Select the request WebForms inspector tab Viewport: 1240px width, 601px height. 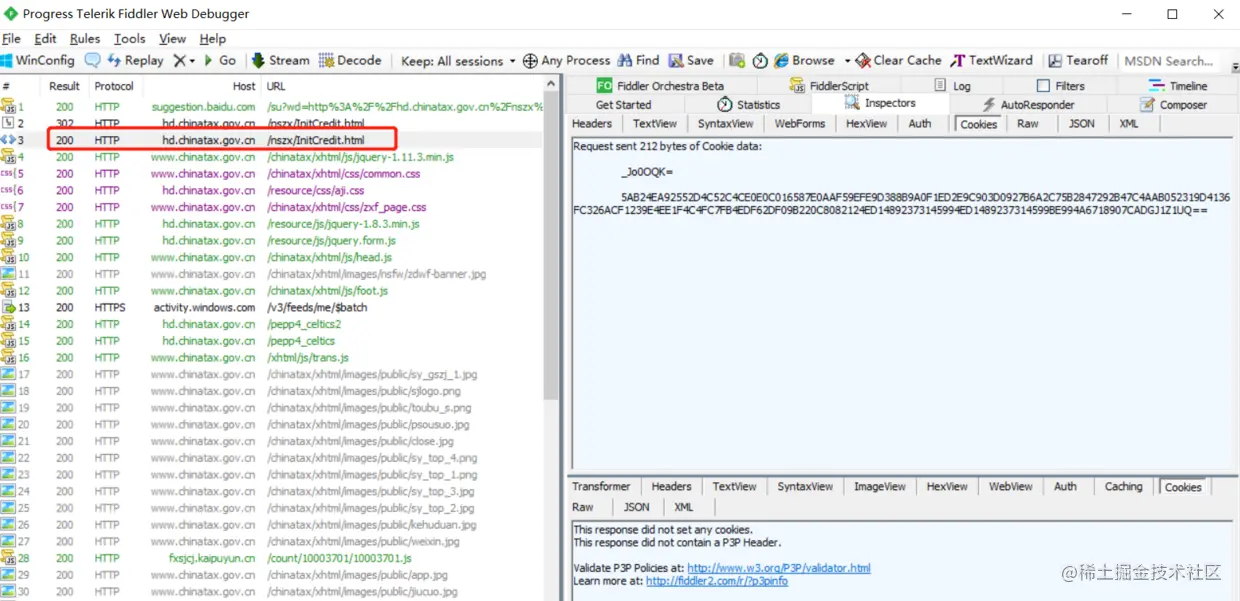[x=800, y=124]
